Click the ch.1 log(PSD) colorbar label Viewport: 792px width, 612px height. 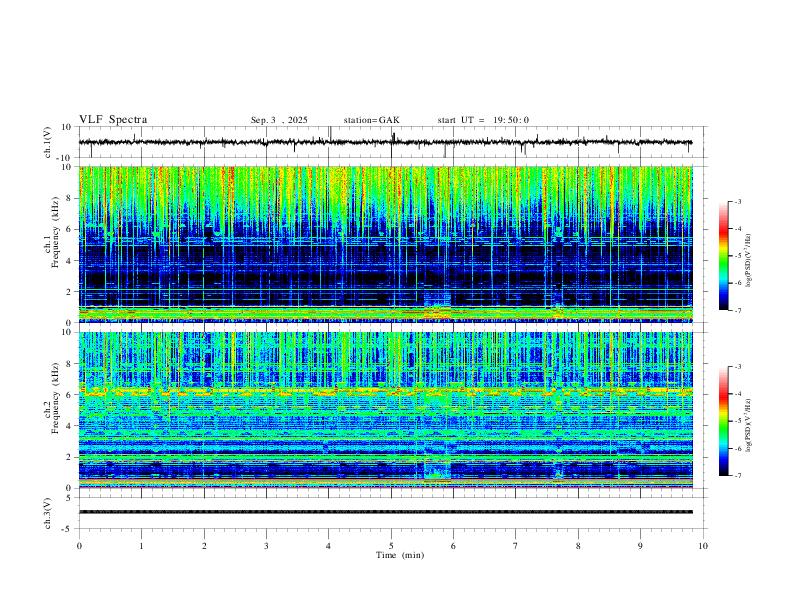[749, 260]
